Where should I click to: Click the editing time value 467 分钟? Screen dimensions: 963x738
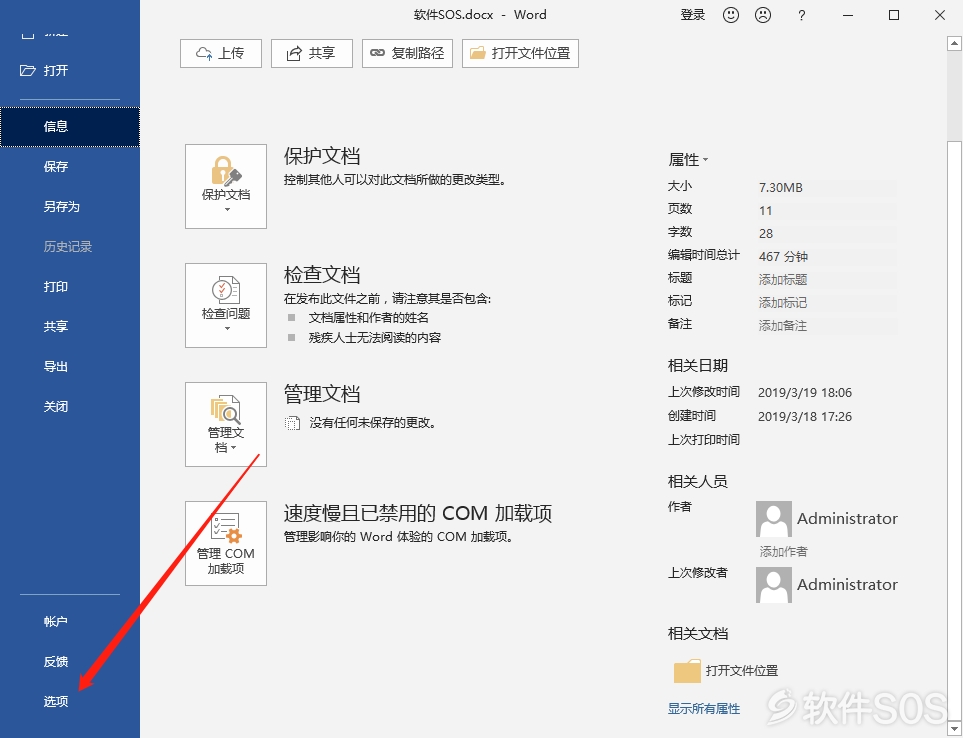point(783,256)
